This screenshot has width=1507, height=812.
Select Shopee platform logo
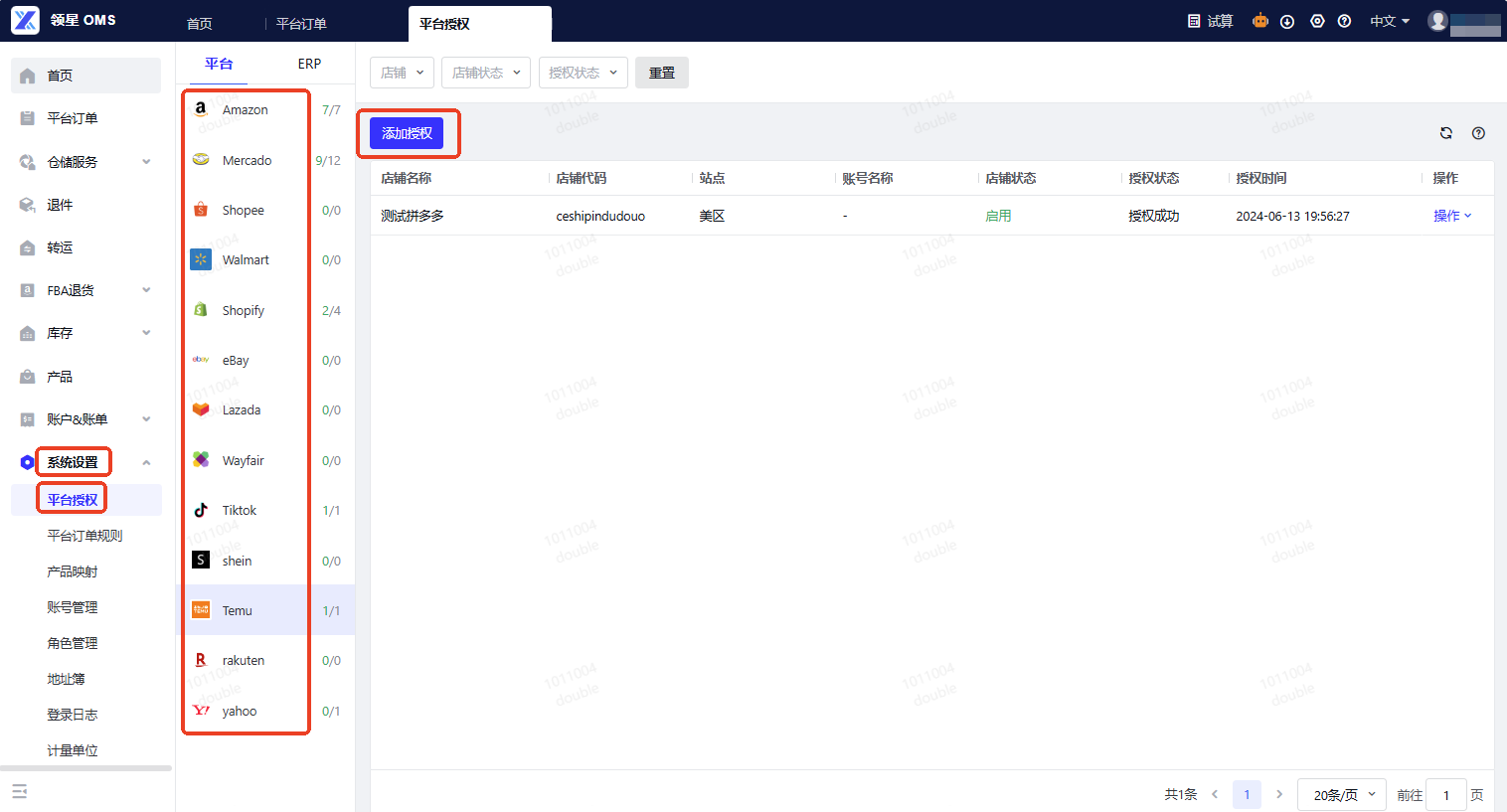(x=201, y=210)
